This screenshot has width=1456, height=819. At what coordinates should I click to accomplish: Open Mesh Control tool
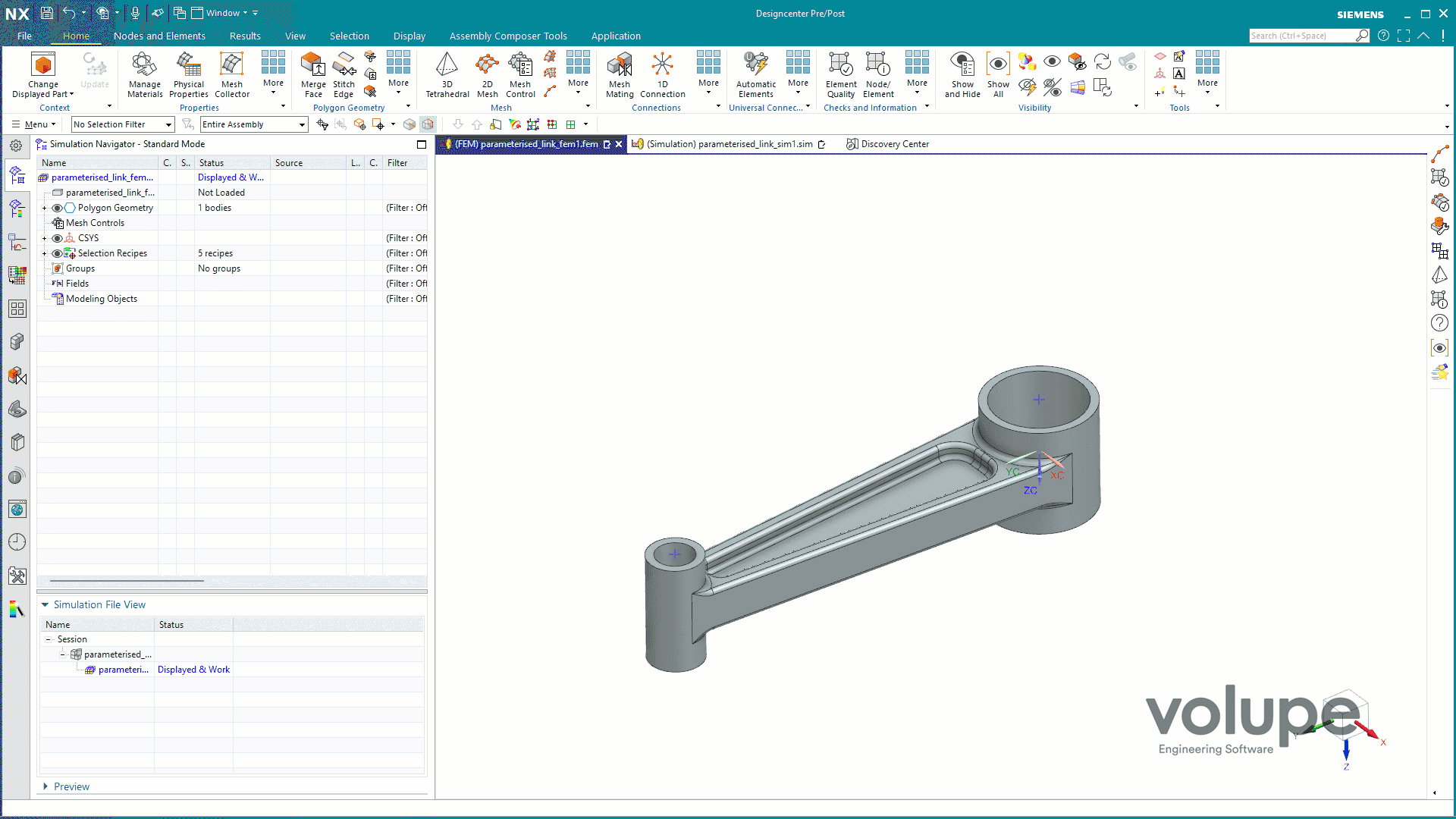pyautogui.click(x=520, y=74)
